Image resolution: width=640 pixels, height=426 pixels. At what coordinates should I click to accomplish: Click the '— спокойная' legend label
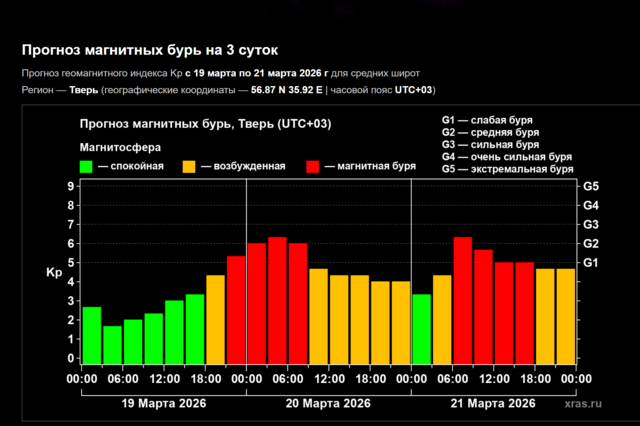point(131,166)
